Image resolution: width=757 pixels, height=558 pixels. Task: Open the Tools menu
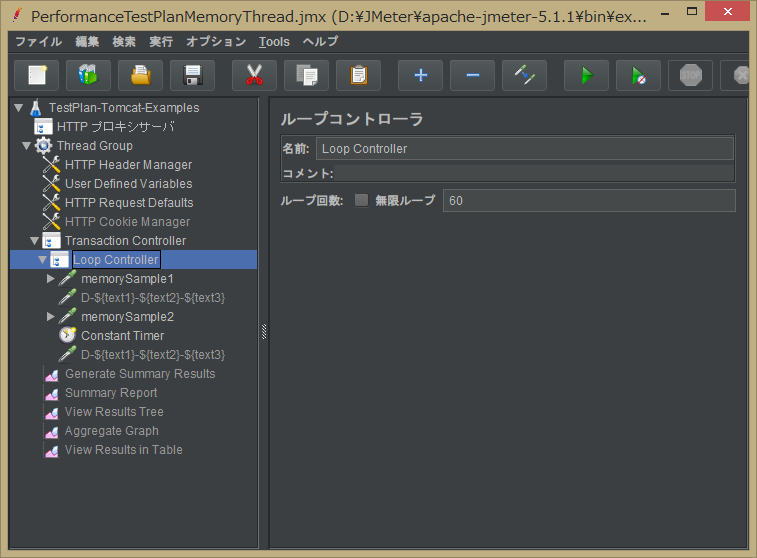pos(274,42)
